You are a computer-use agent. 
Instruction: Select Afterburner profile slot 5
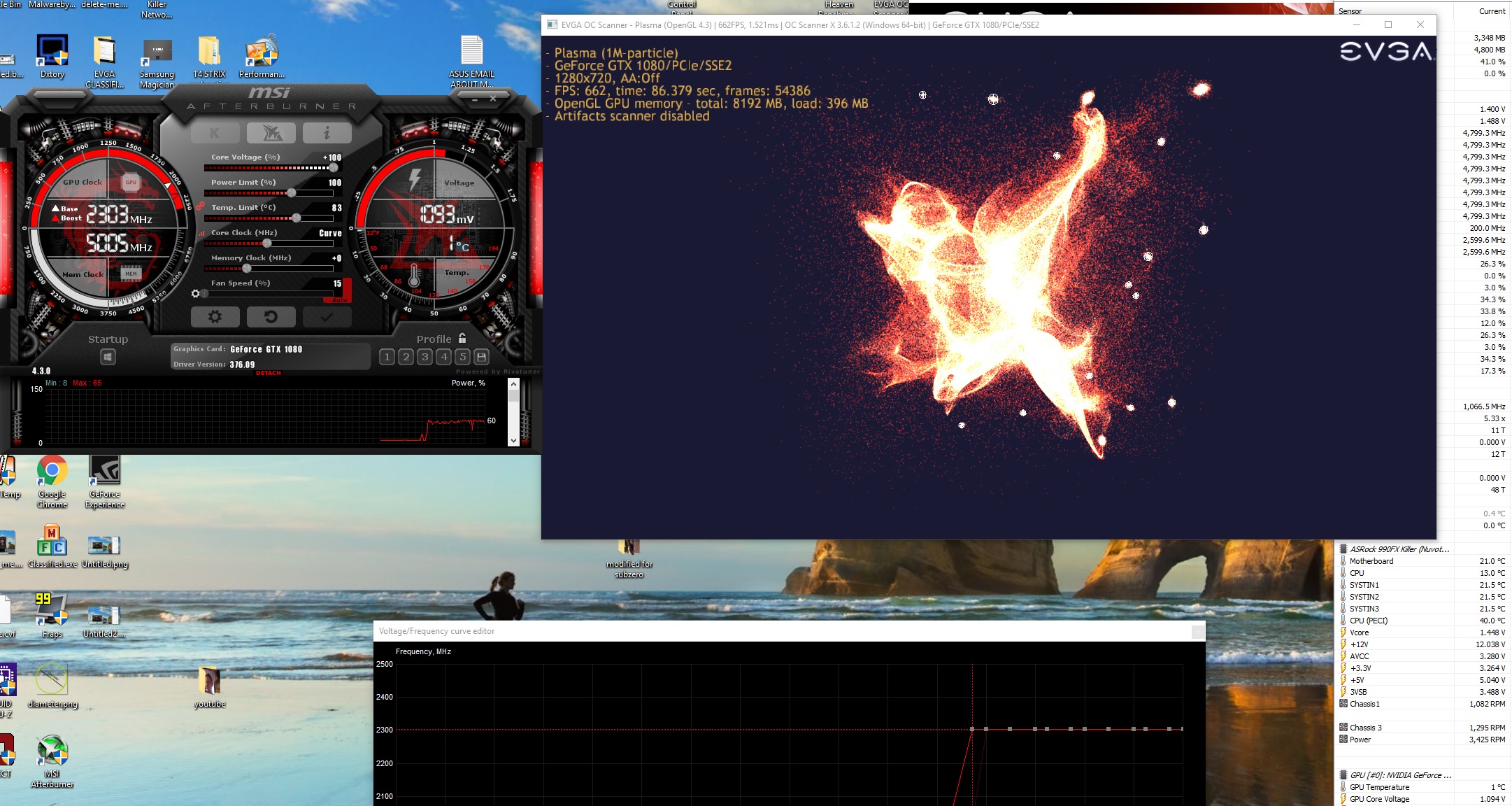(462, 357)
